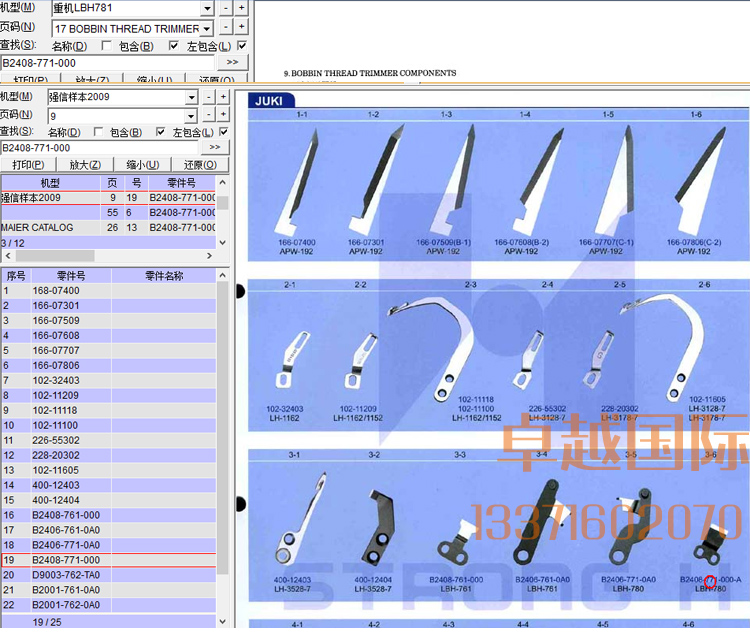This screenshot has width=750, height=634.
Task: Click parts list up scroll arrow
Action: pyautogui.click(x=222, y=275)
